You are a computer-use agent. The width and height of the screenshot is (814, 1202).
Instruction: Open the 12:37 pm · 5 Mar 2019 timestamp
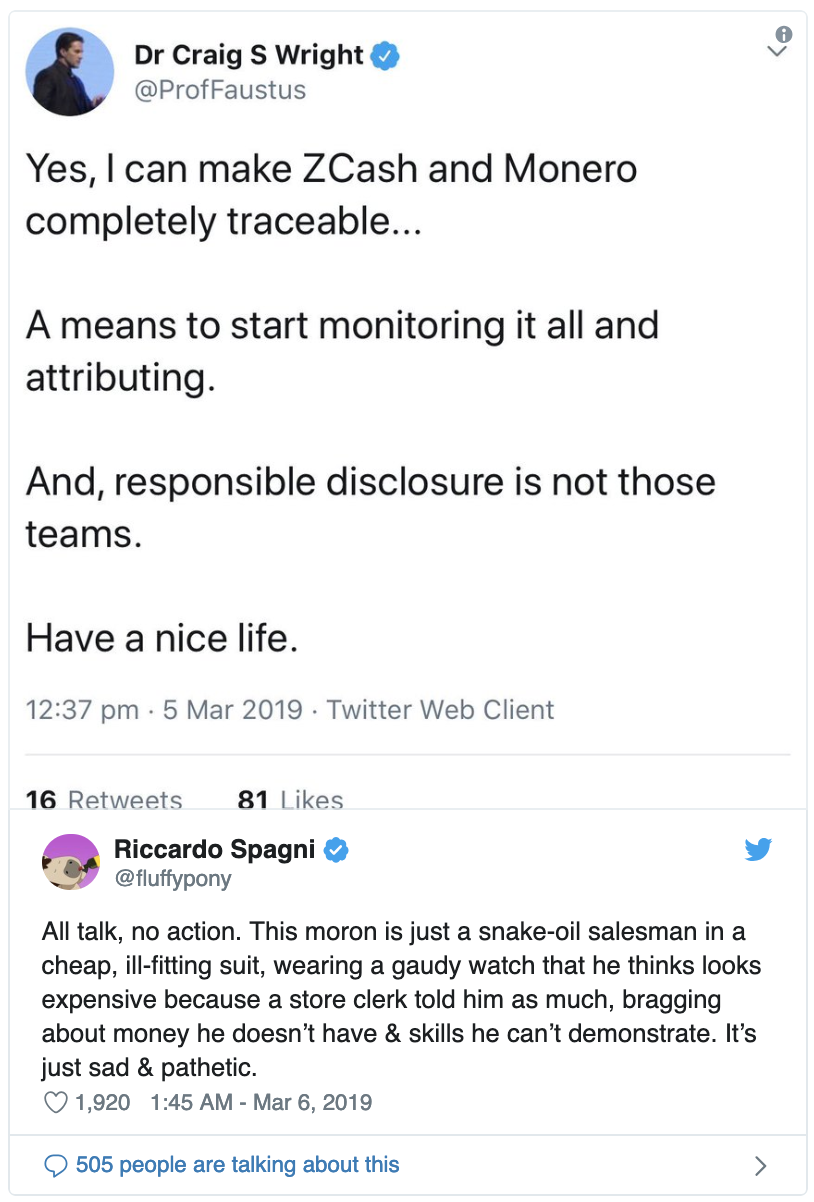(x=163, y=710)
